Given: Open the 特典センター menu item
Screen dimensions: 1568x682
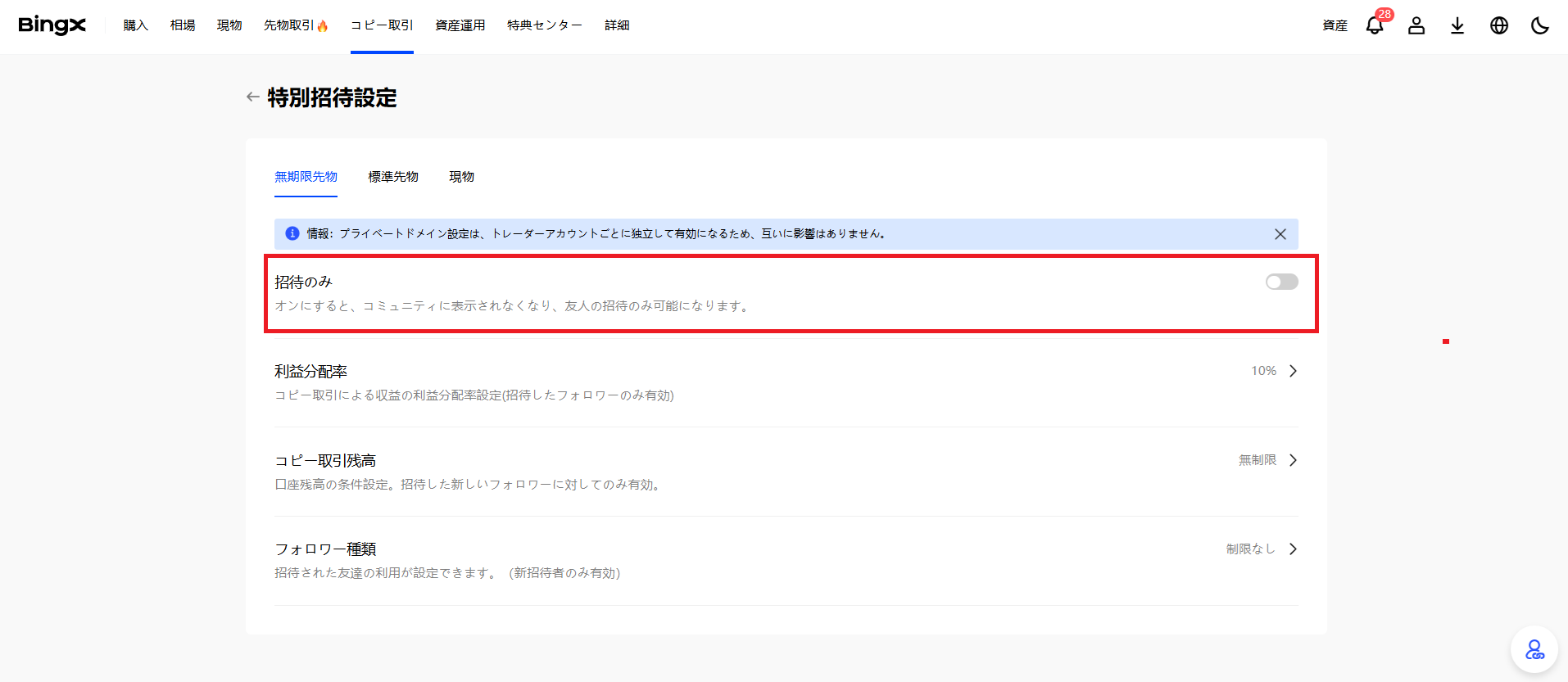Looking at the screenshot, I should pyautogui.click(x=544, y=25).
